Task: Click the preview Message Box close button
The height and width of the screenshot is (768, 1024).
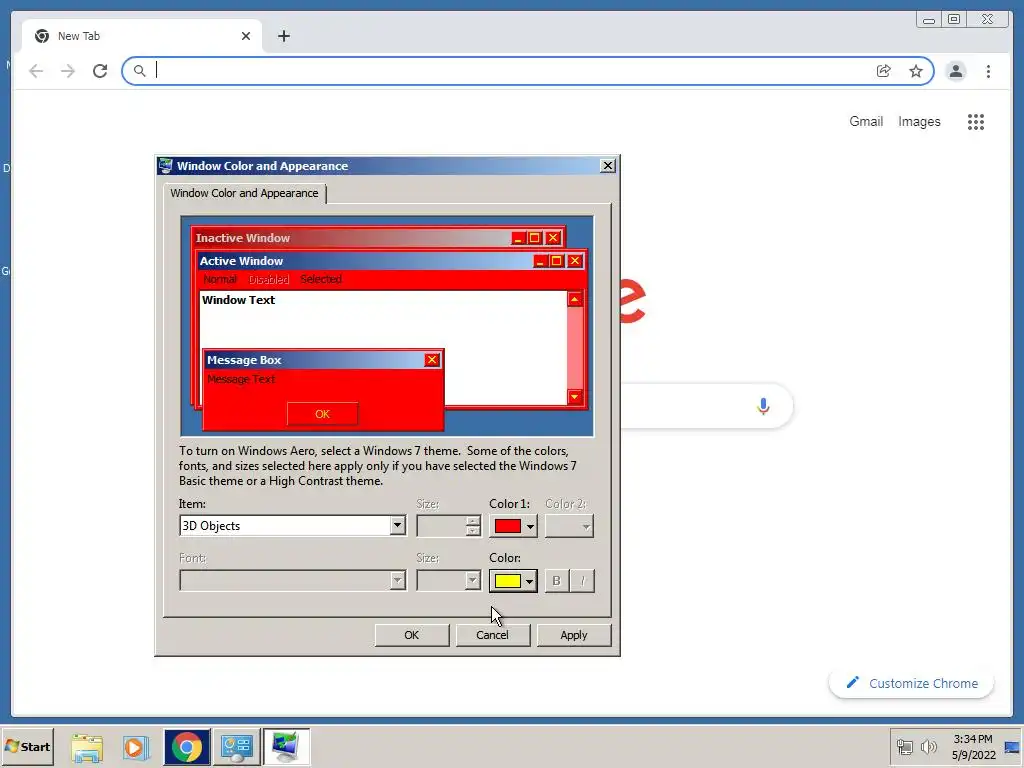Action: pyautogui.click(x=432, y=360)
